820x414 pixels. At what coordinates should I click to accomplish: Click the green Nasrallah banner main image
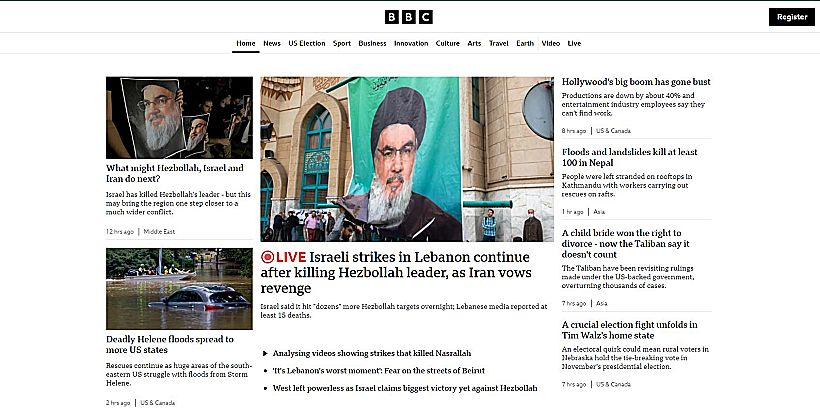pos(407,159)
